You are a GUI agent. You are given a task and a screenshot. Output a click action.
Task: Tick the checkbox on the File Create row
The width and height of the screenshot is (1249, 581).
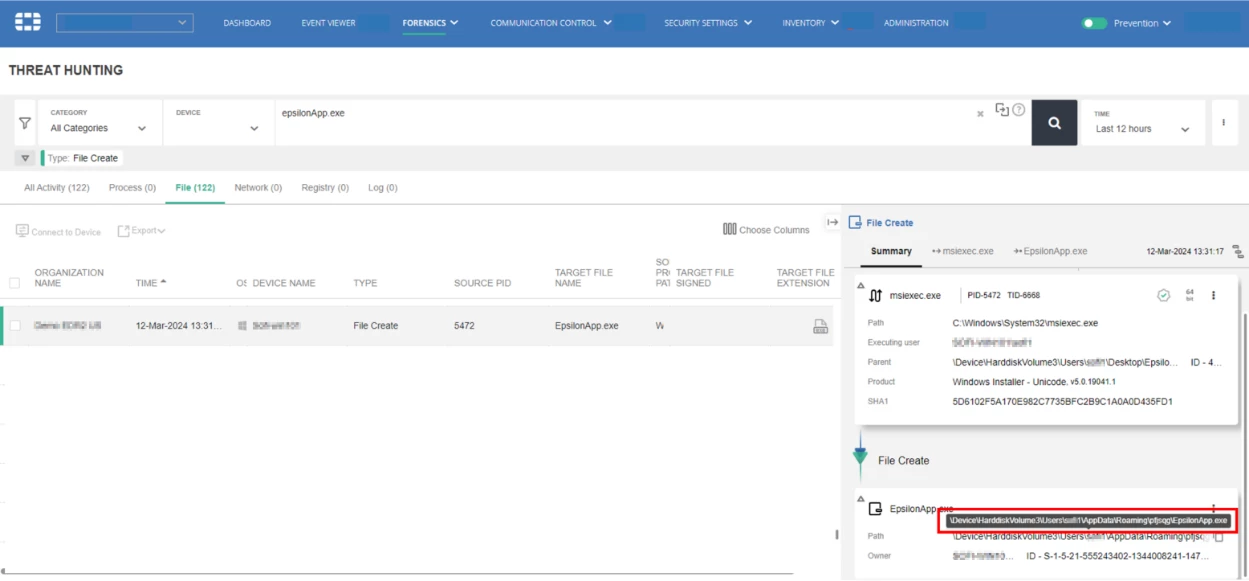(x=15, y=326)
